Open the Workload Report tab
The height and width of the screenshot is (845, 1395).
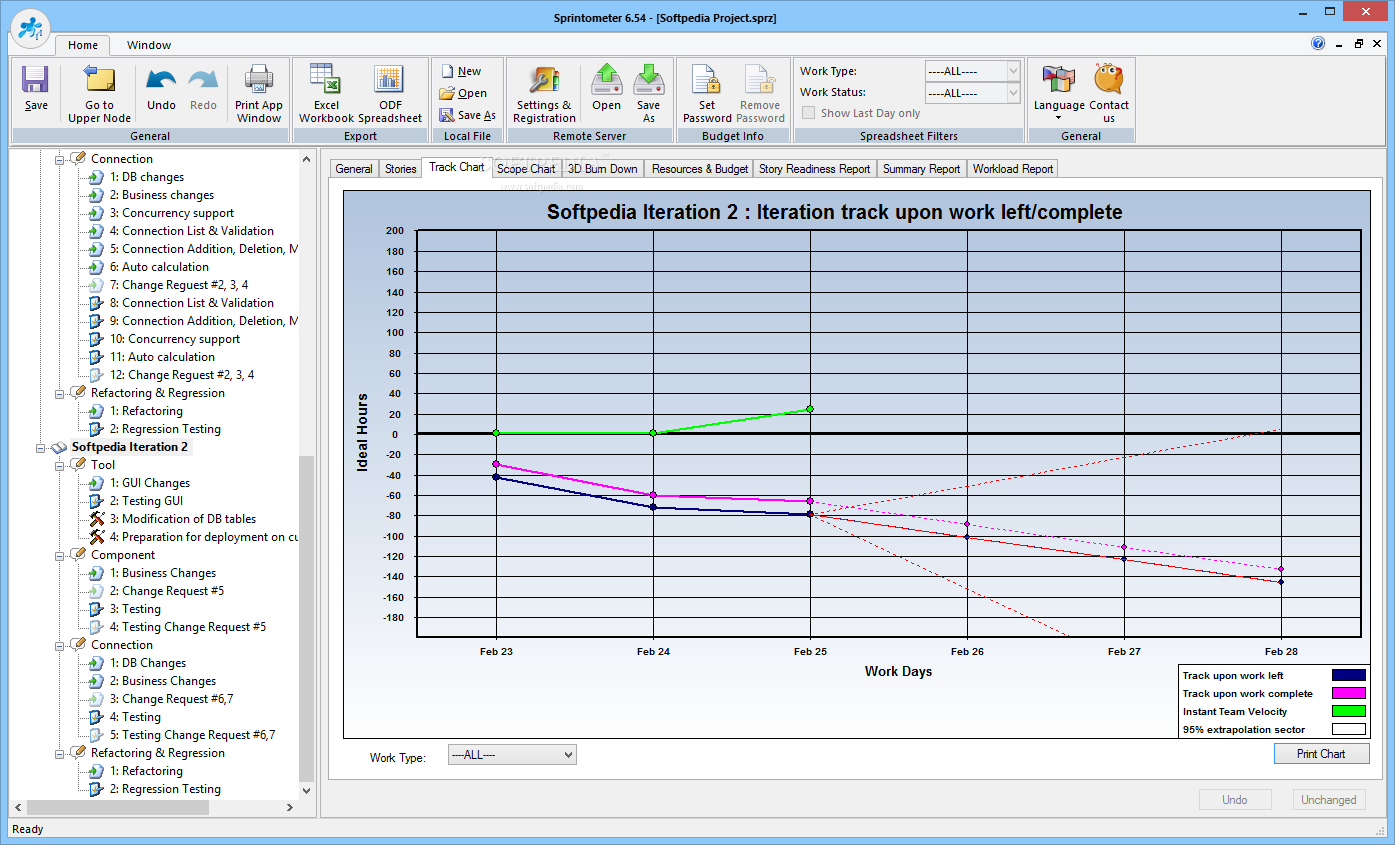coord(1013,169)
